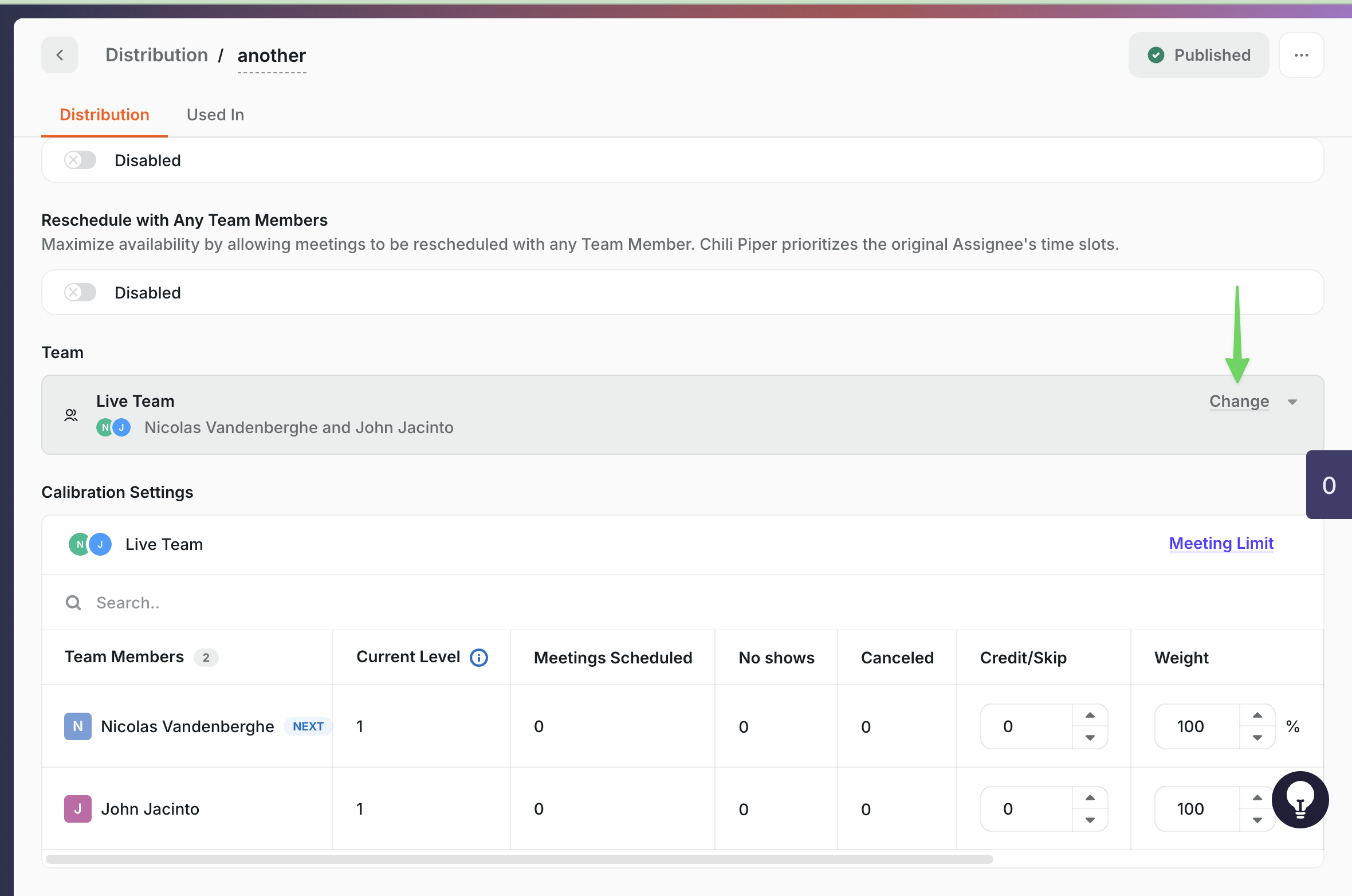Select the Distribution tab
The width and height of the screenshot is (1352, 896).
[104, 115]
